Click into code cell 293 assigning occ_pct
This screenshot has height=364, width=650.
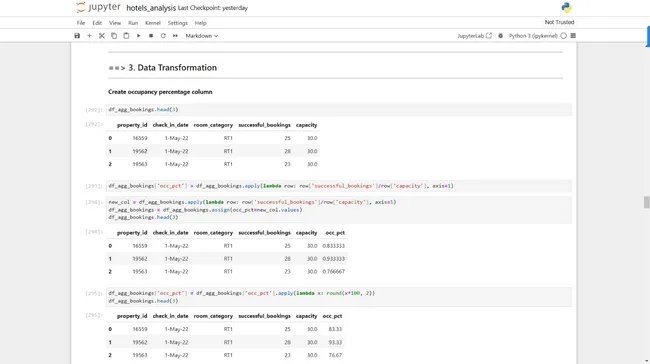pyautogui.click(x=339, y=186)
